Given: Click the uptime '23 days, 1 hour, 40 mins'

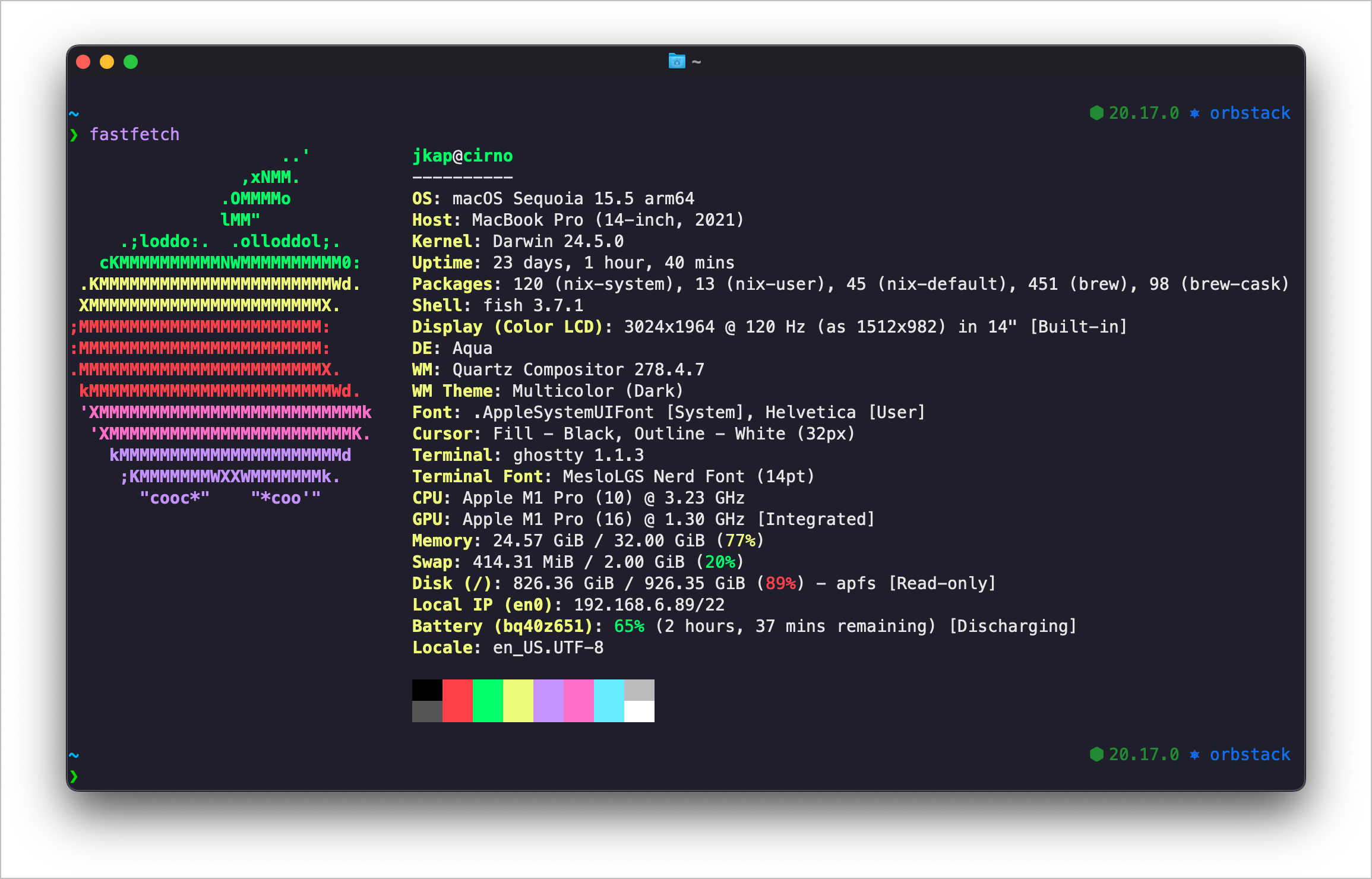Looking at the screenshot, I should pos(614,263).
